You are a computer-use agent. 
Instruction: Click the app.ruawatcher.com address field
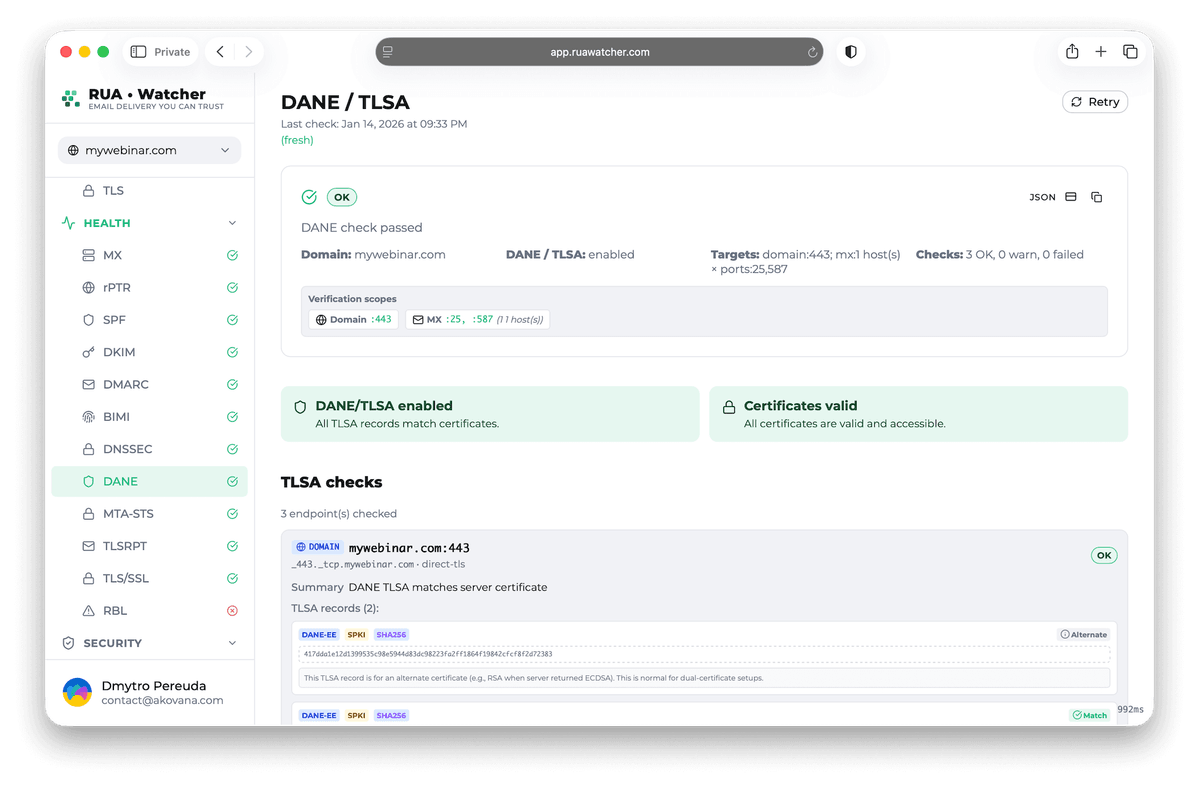pos(600,52)
